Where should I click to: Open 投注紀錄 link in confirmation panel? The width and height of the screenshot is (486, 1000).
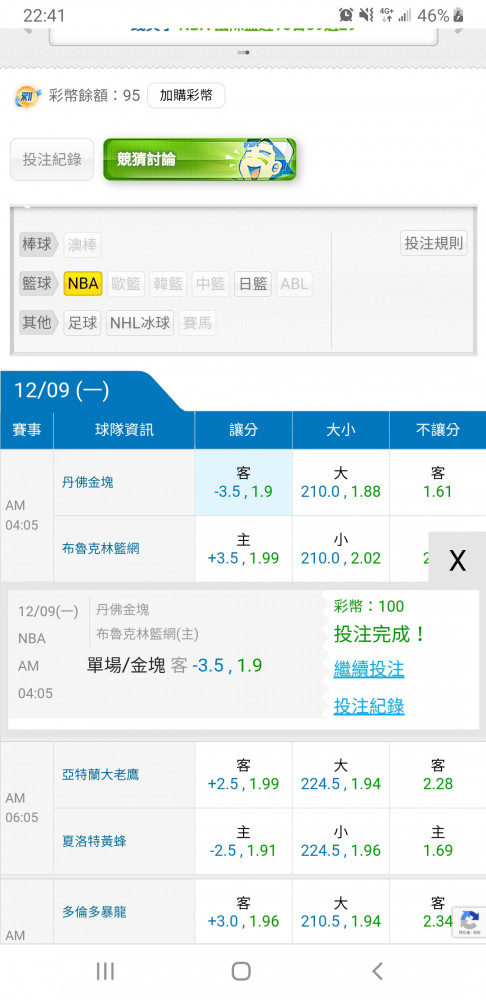tap(369, 706)
